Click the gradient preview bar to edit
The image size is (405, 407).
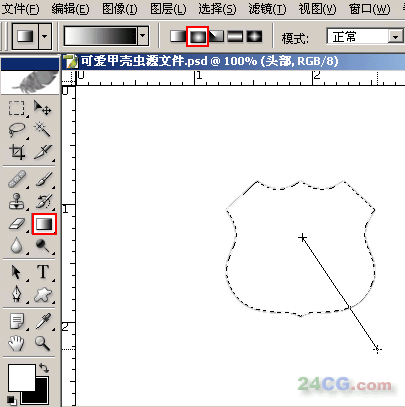click(x=101, y=36)
